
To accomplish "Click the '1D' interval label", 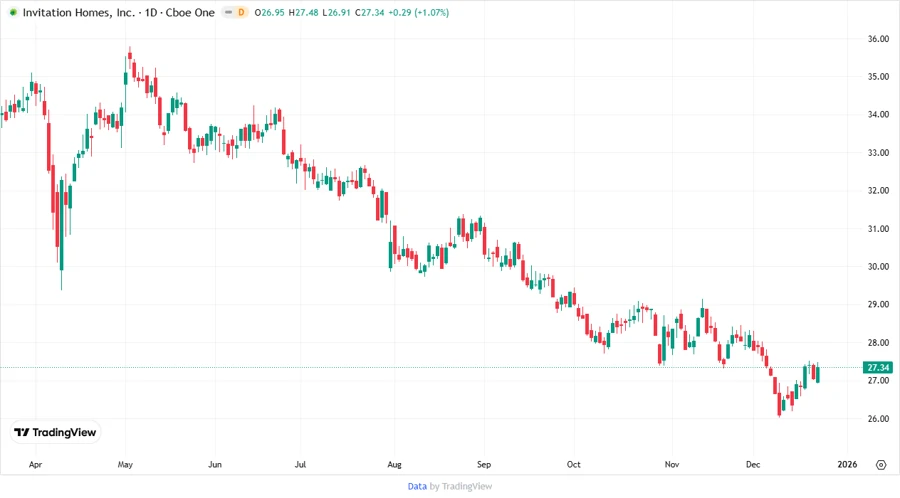I will [x=151, y=12].
